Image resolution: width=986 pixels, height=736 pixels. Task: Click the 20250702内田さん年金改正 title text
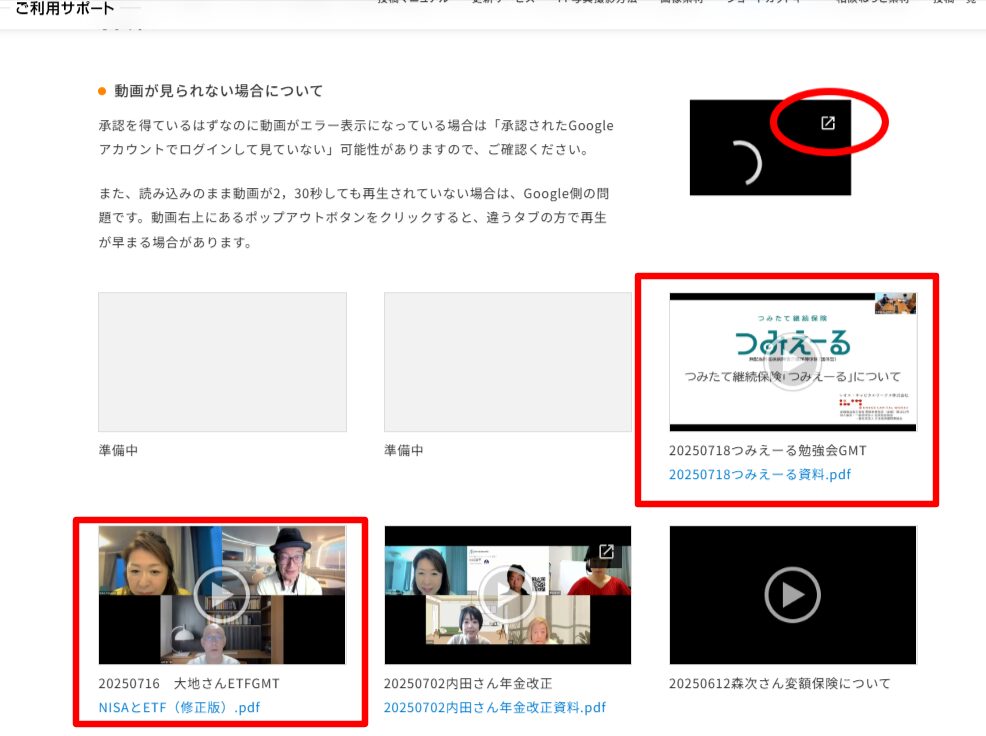pyautogui.click(x=468, y=683)
